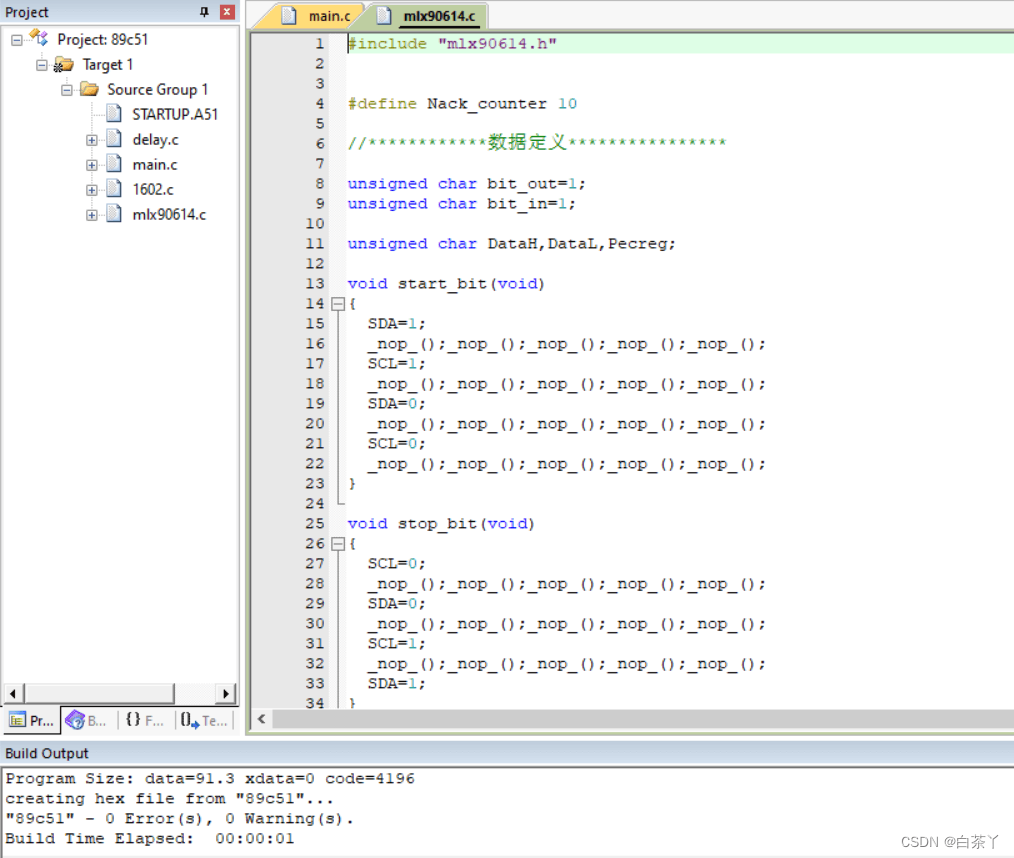Click the 1602.c file icon
Image resolution: width=1014 pixels, height=858 pixels.
tap(114, 189)
